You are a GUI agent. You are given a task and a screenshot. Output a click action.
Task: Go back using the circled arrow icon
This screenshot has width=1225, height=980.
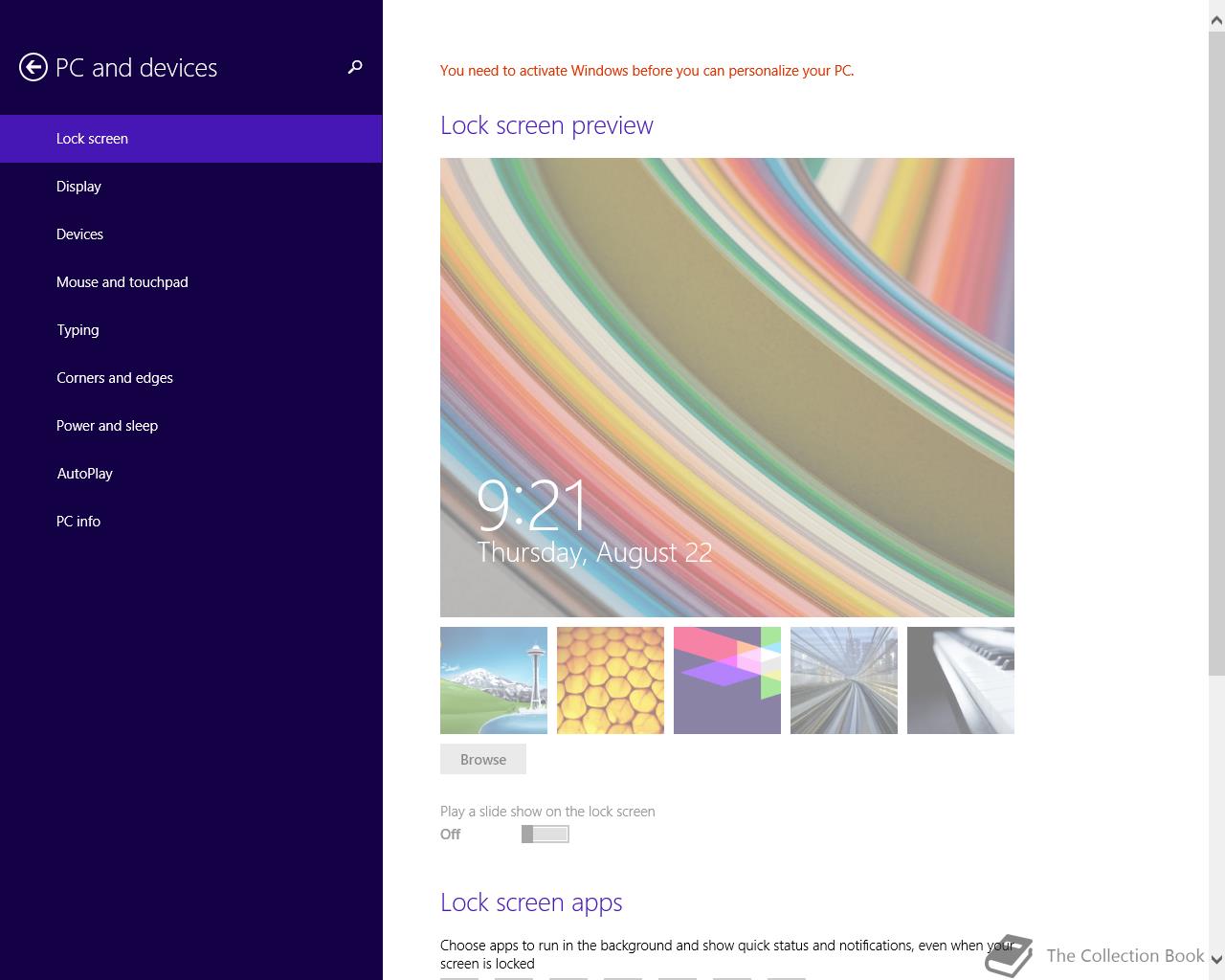tap(33, 67)
